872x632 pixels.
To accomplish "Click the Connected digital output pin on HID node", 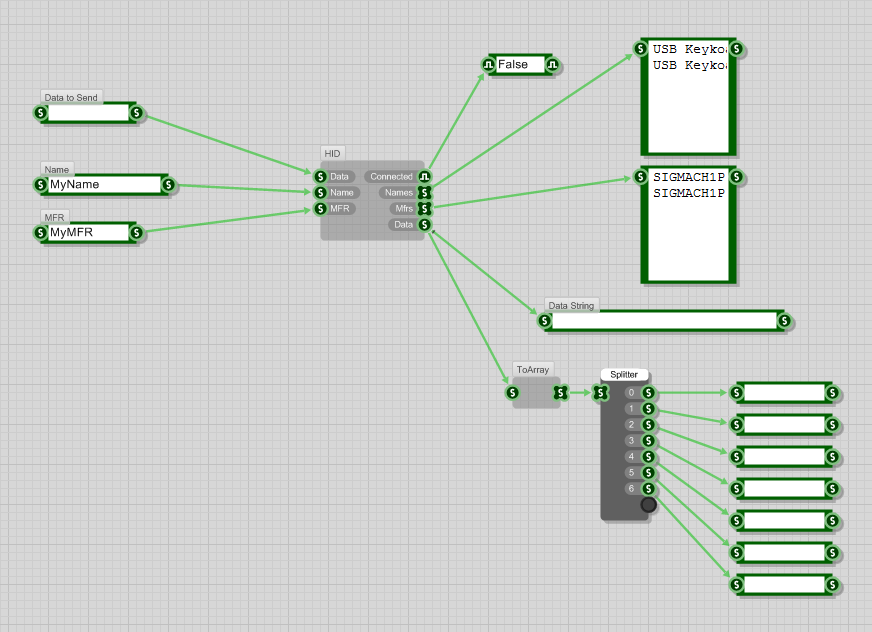I will coord(422,176).
